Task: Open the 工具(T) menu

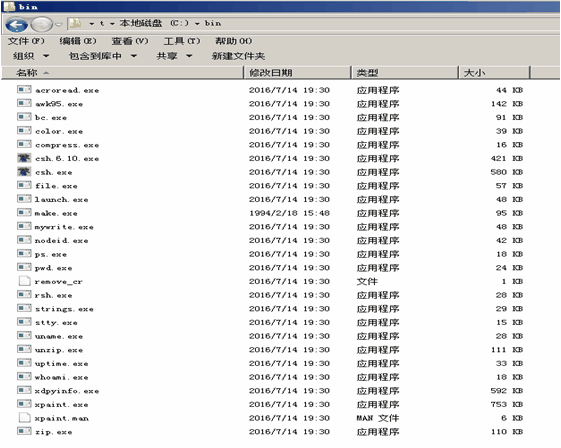Action: [x=182, y=41]
